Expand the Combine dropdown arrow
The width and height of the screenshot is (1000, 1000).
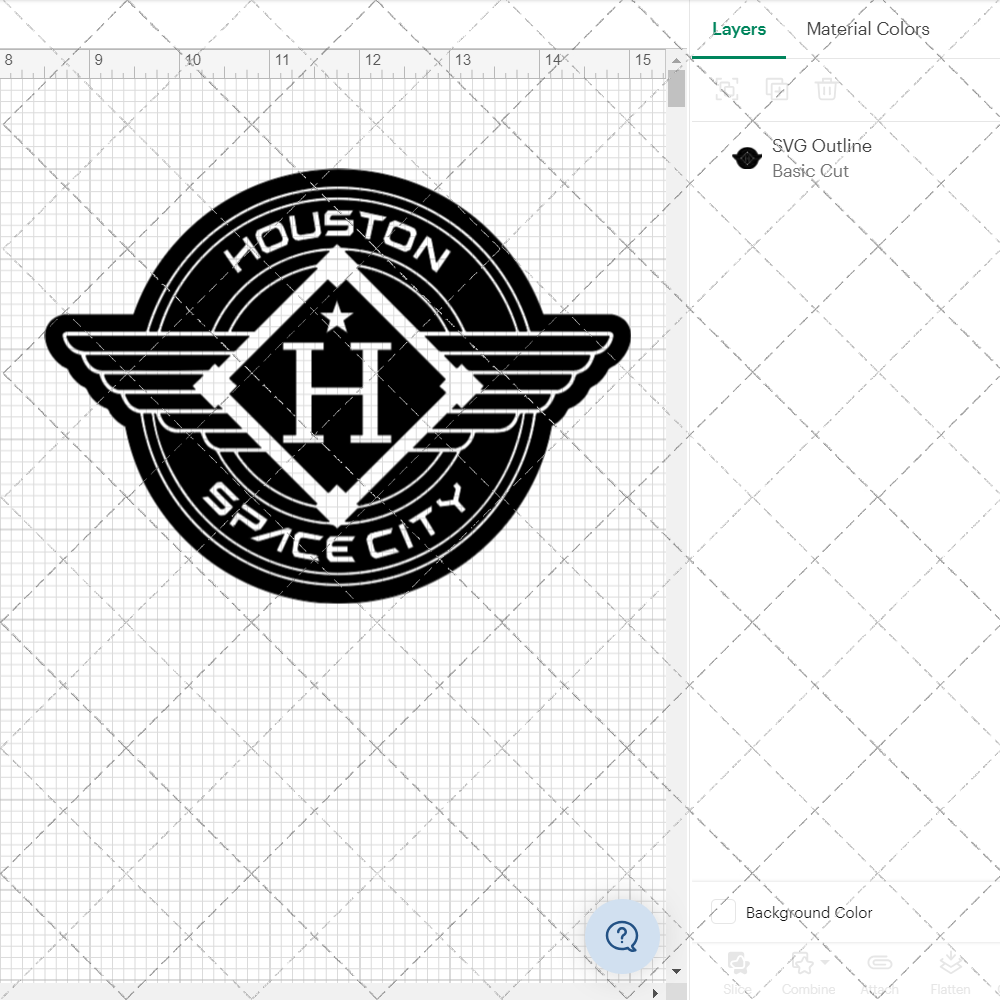click(x=825, y=962)
